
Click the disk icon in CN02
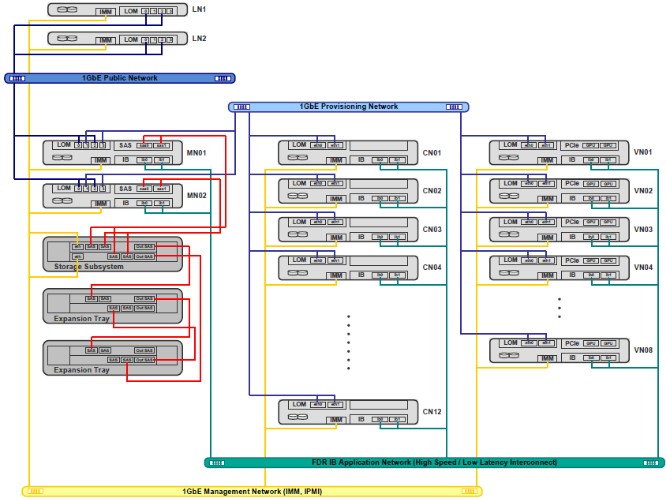(298, 196)
